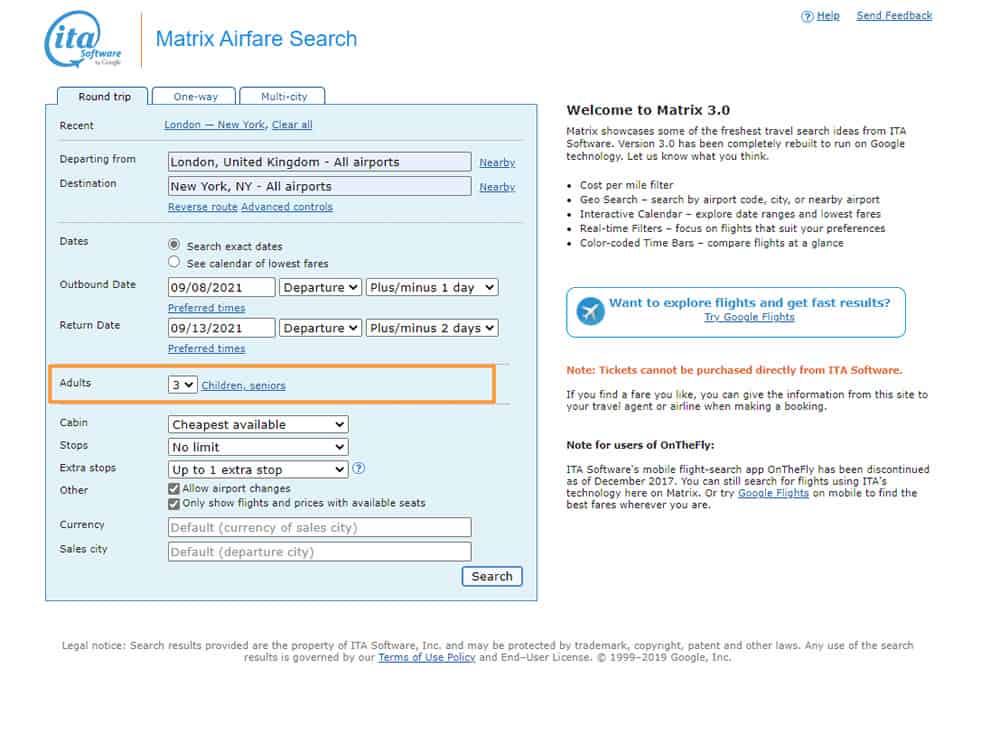Open Children, seniors passenger link
The height and width of the screenshot is (752, 1000).
click(x=244, y=386)
